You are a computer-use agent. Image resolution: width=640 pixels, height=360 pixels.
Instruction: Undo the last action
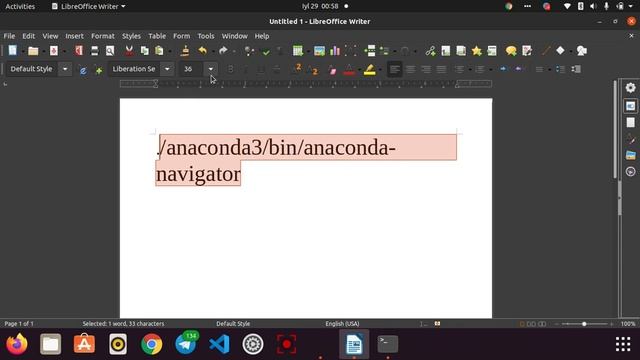[x=202, y=51]
